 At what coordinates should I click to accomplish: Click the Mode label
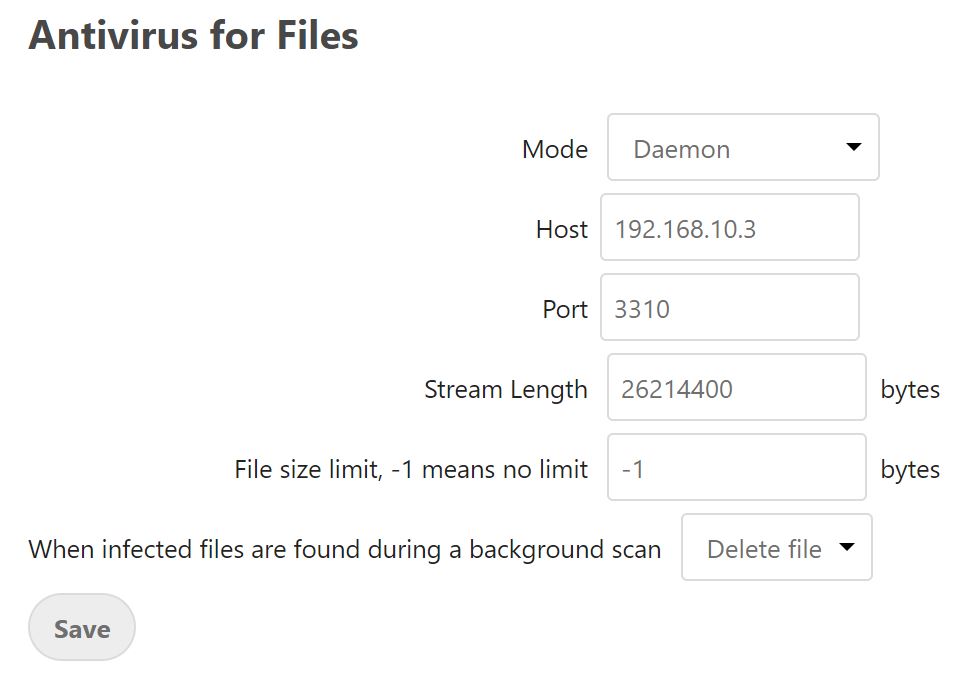[555, 149]
